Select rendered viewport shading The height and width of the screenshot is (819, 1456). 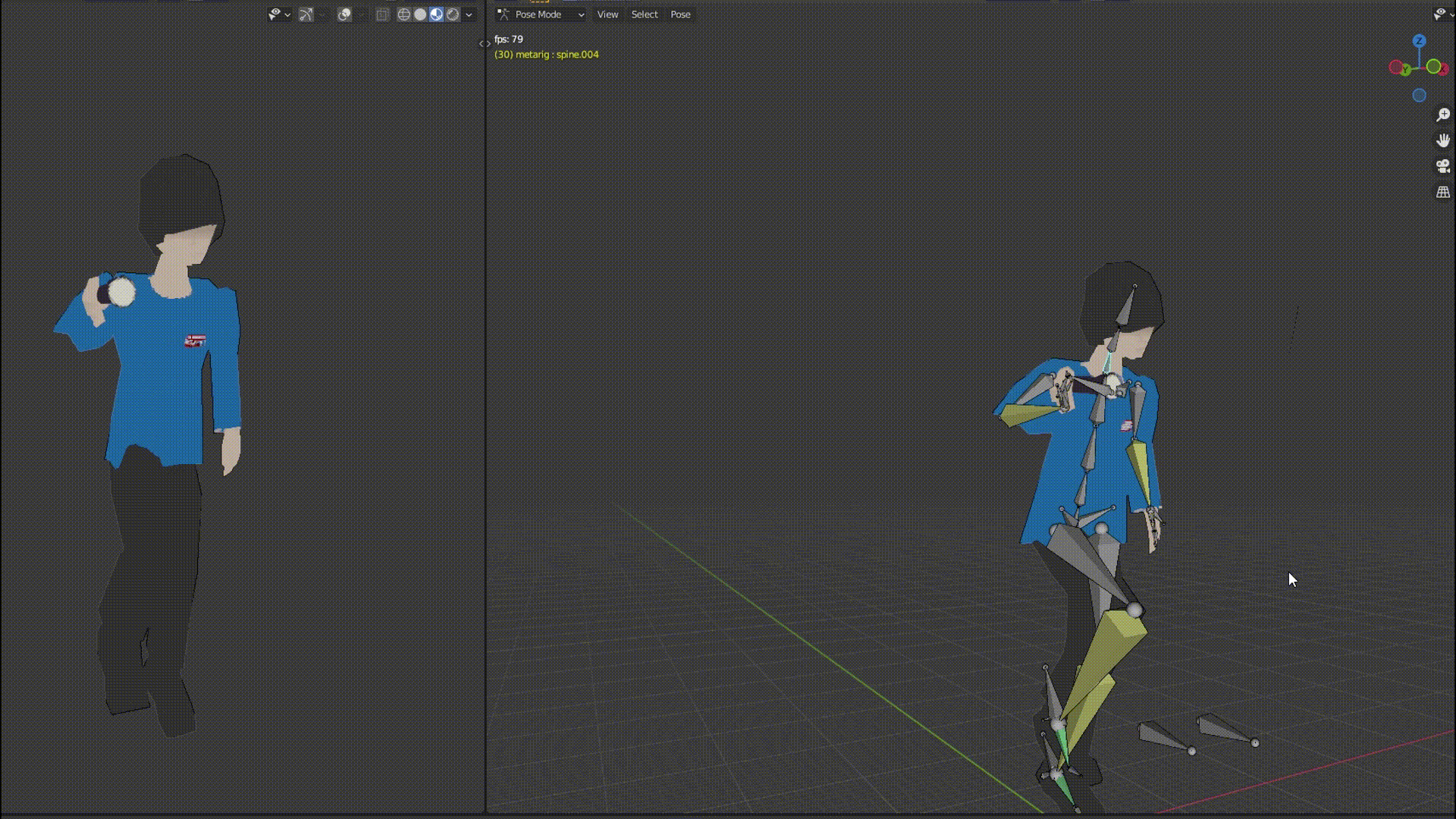point(453,14)
